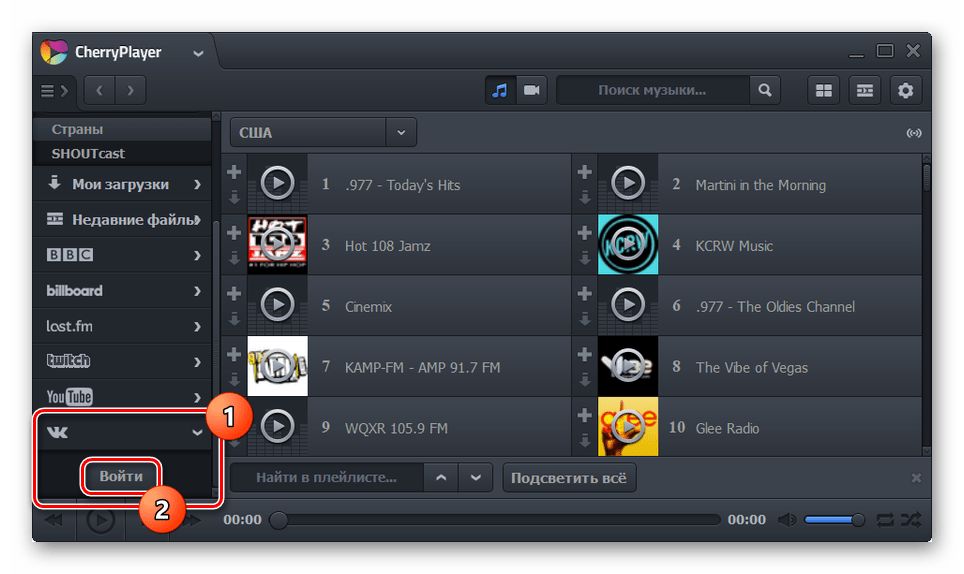The width and height of the screenshot is (964, 574).
Task: Expand the BBC sidebar section
Action: click(x=122, y=255)
